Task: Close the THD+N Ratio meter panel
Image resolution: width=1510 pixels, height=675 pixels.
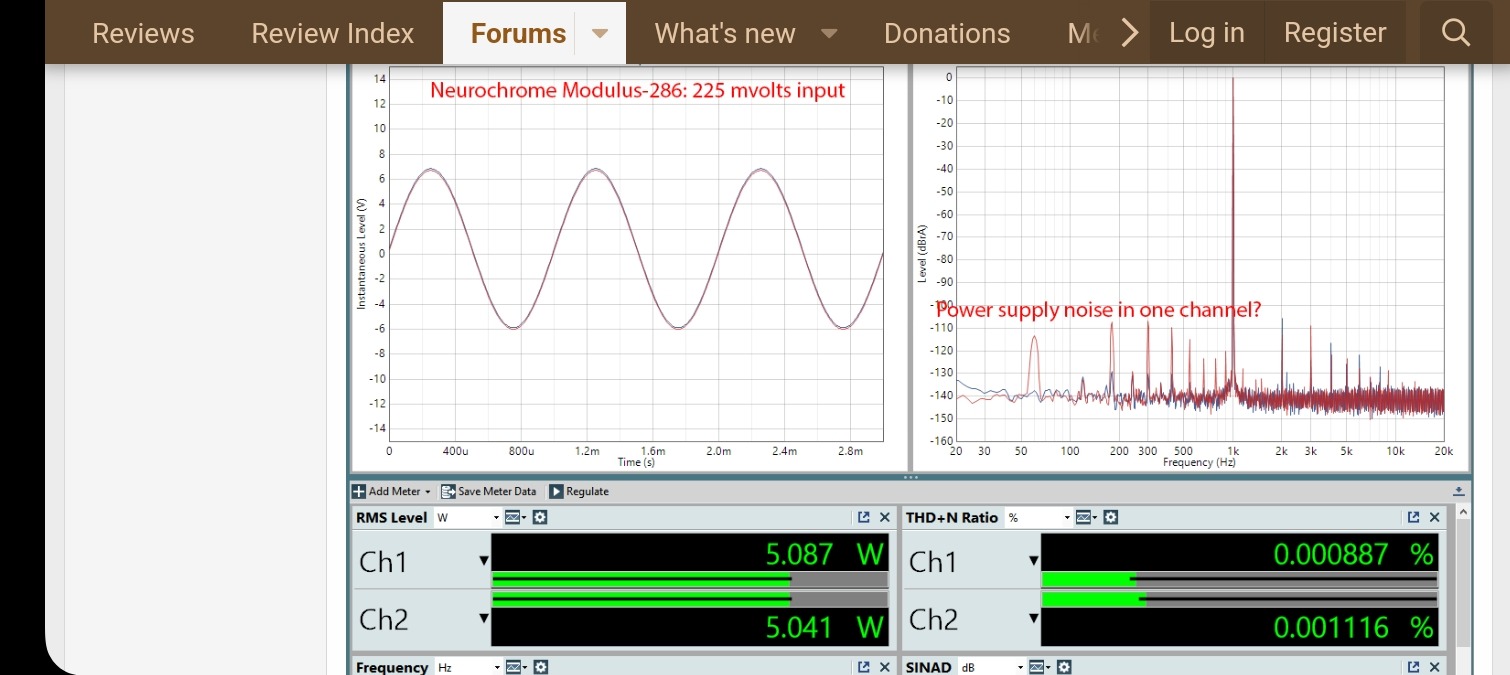Action: pyautogui.click(x=1435, y=517)
